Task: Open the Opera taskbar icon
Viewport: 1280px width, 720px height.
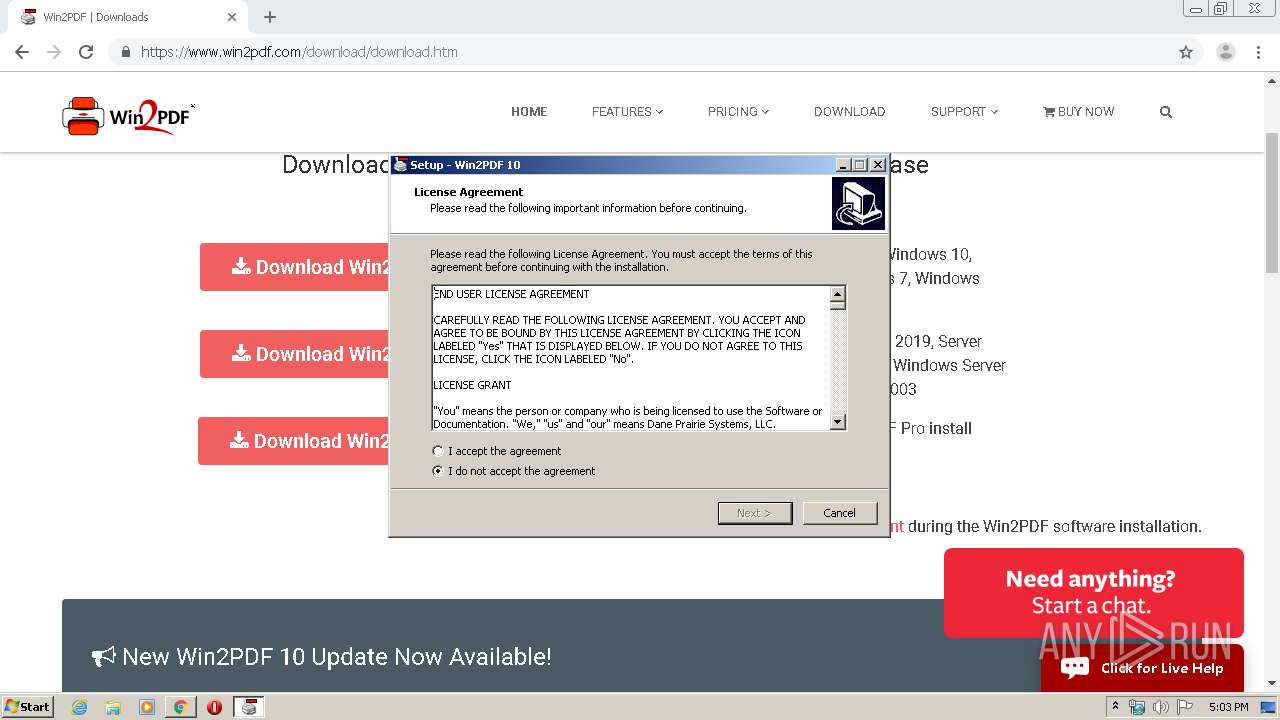Action: pos(214,707)
